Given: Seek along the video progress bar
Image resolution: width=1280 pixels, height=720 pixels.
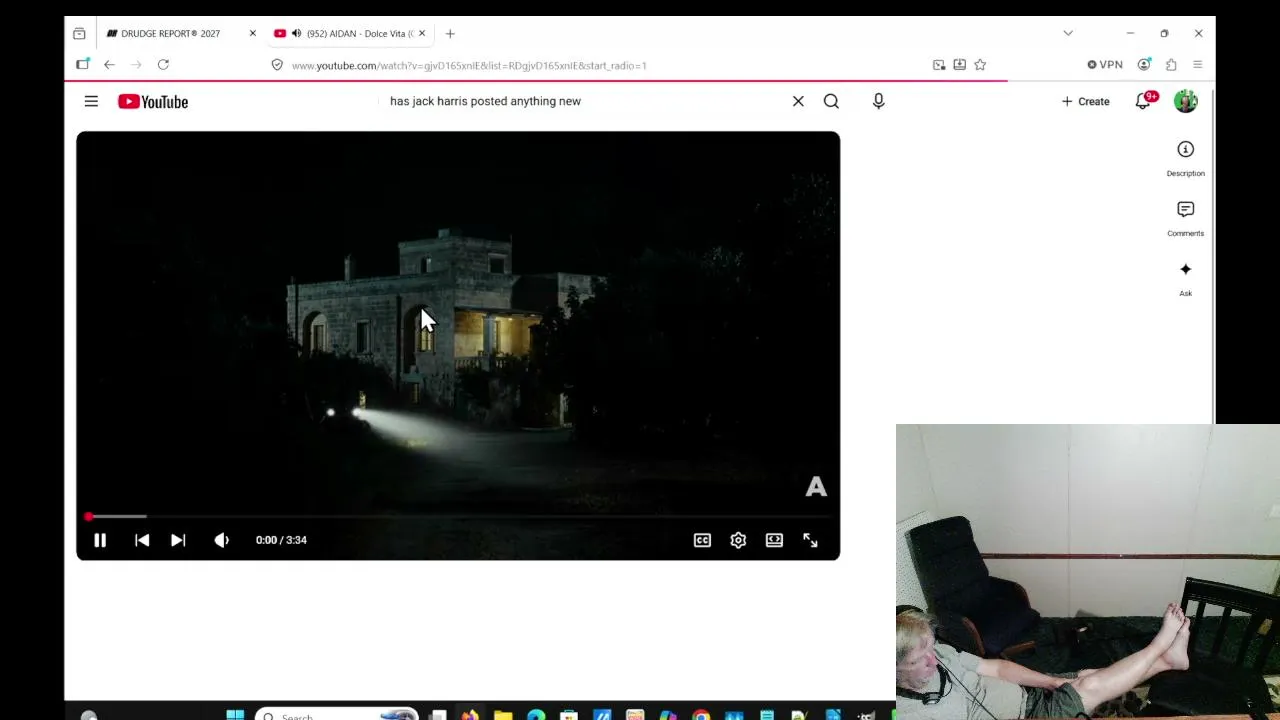Looking at the screenshot, I should [458, 516].
